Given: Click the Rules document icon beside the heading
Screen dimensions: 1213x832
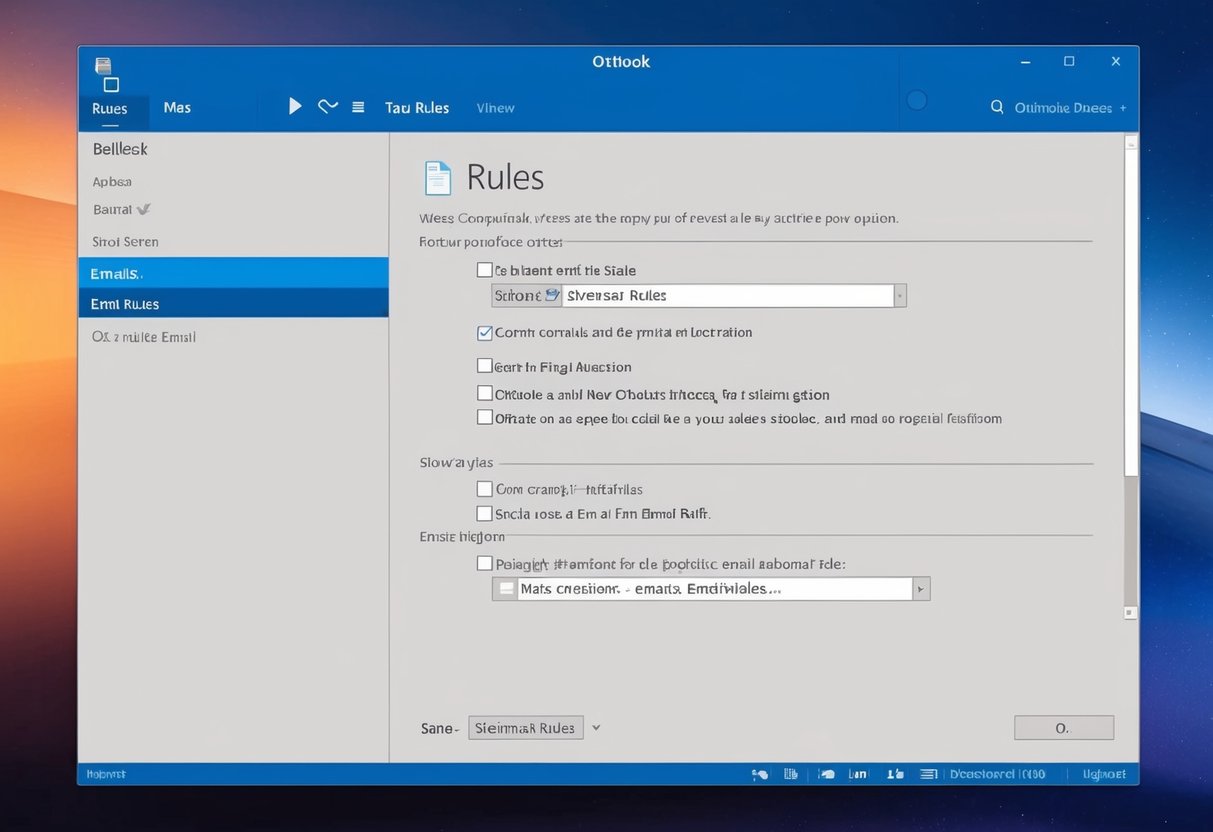Looking at the screenshot, I should [437, 176].
